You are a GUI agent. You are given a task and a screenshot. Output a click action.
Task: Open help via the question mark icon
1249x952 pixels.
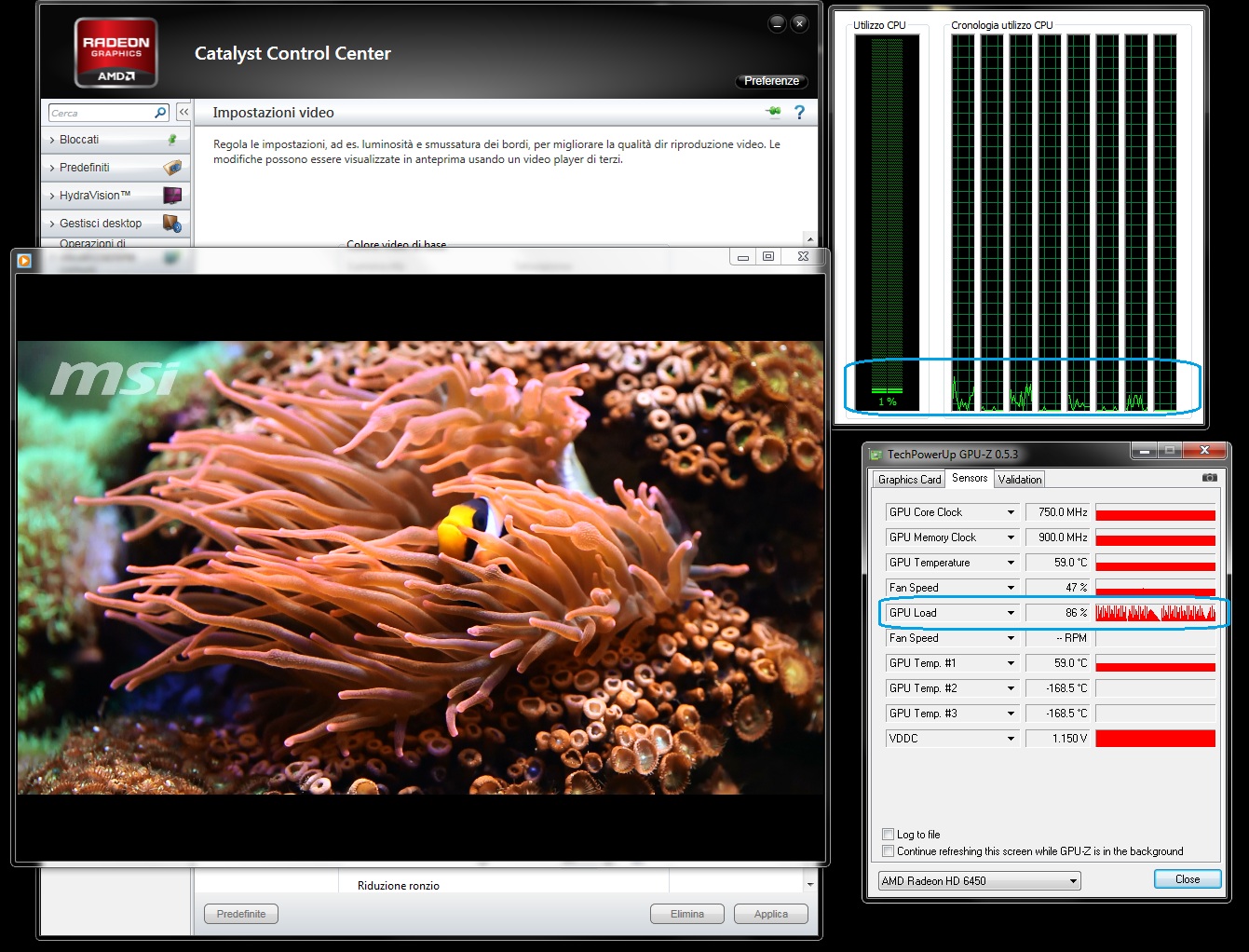click(799, 113)
